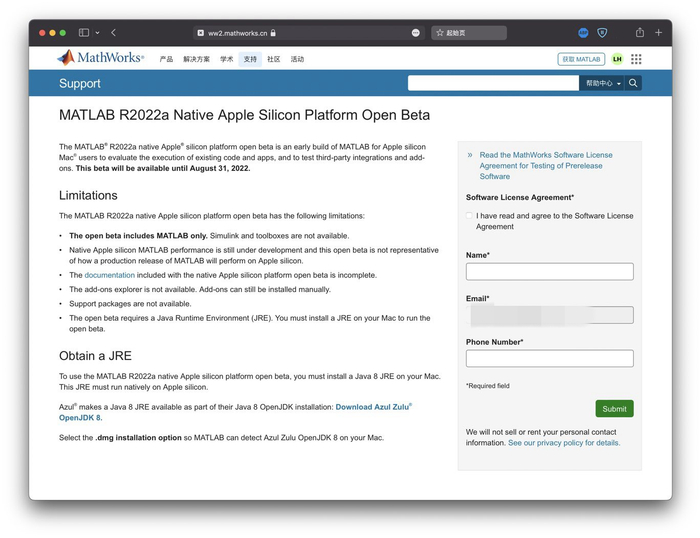Click the Safari sidebar toggle icon

pos(83,33)
